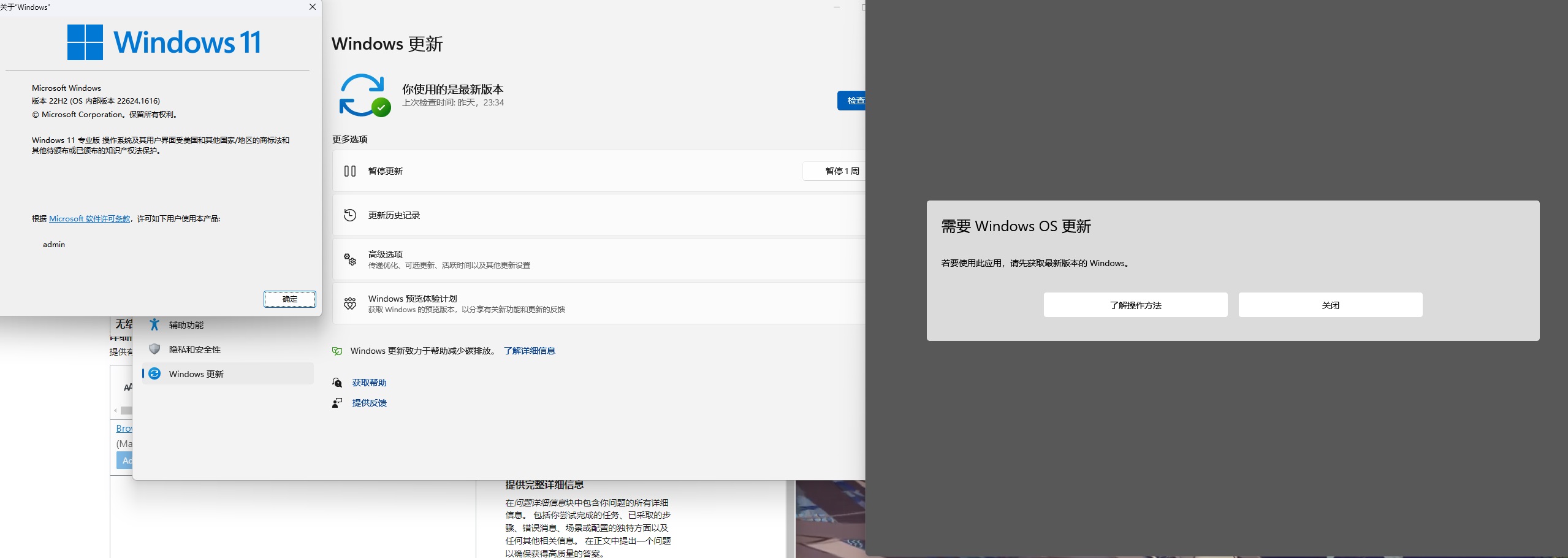
Task: Click the gears icon beside 高级选项
Action: (350, 259)
